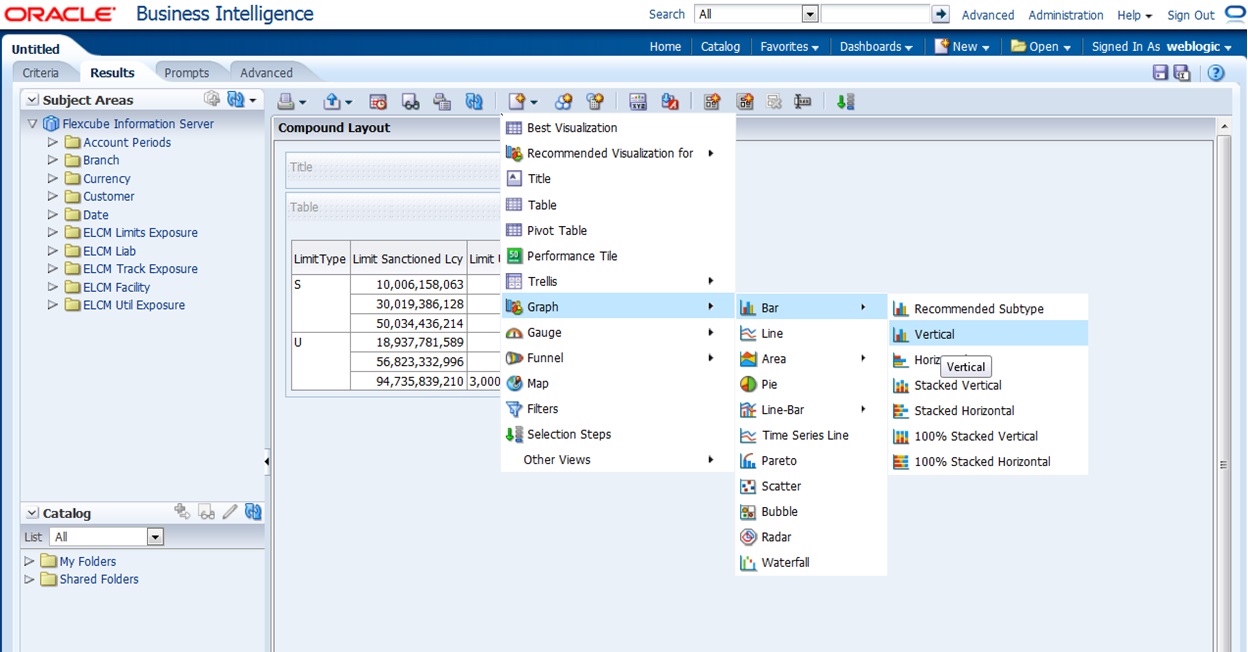Click the Sign Out link
Screen dimensions: 1248x652
[1191, 15]
